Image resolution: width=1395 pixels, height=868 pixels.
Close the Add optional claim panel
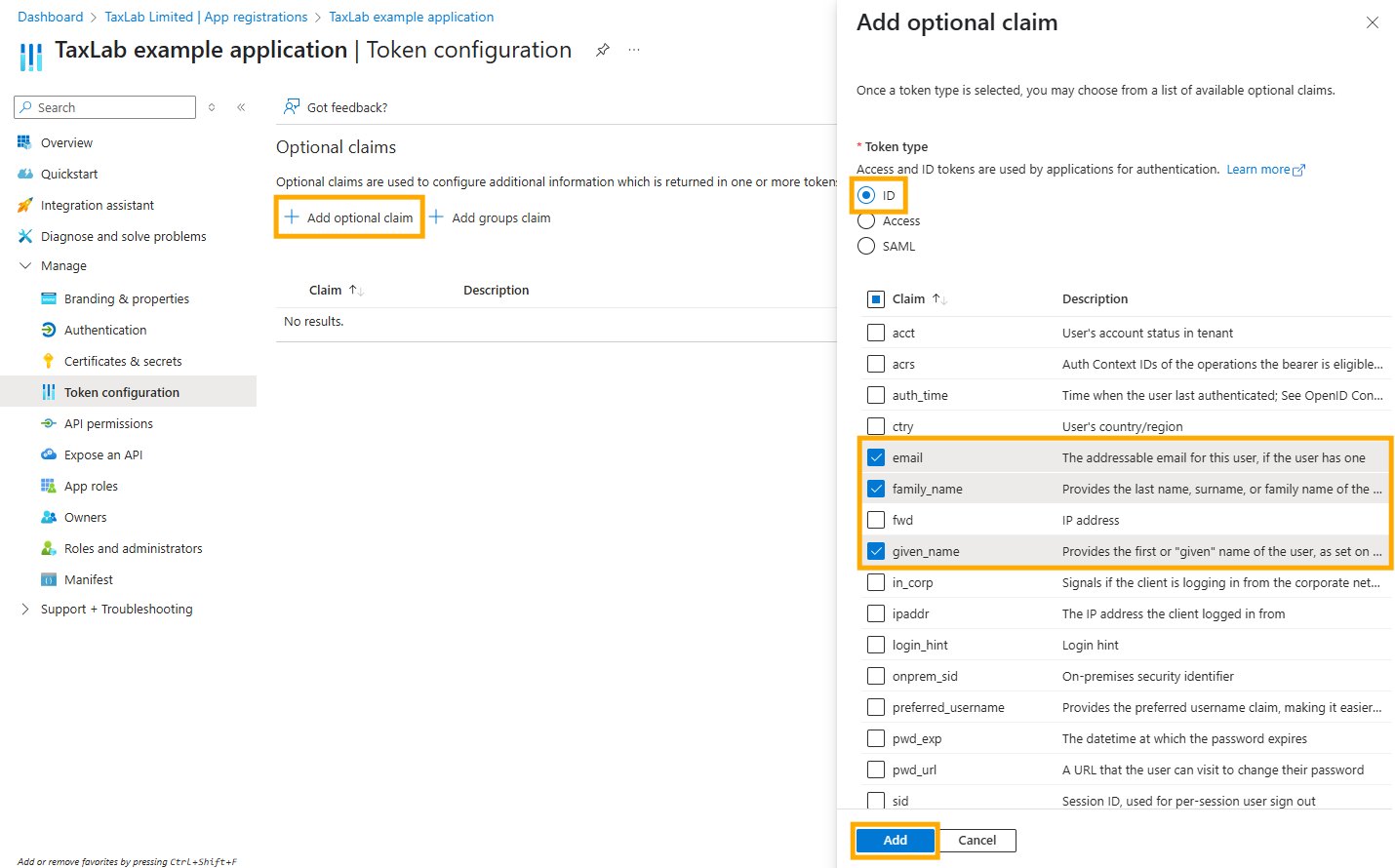coord(1373,22)
